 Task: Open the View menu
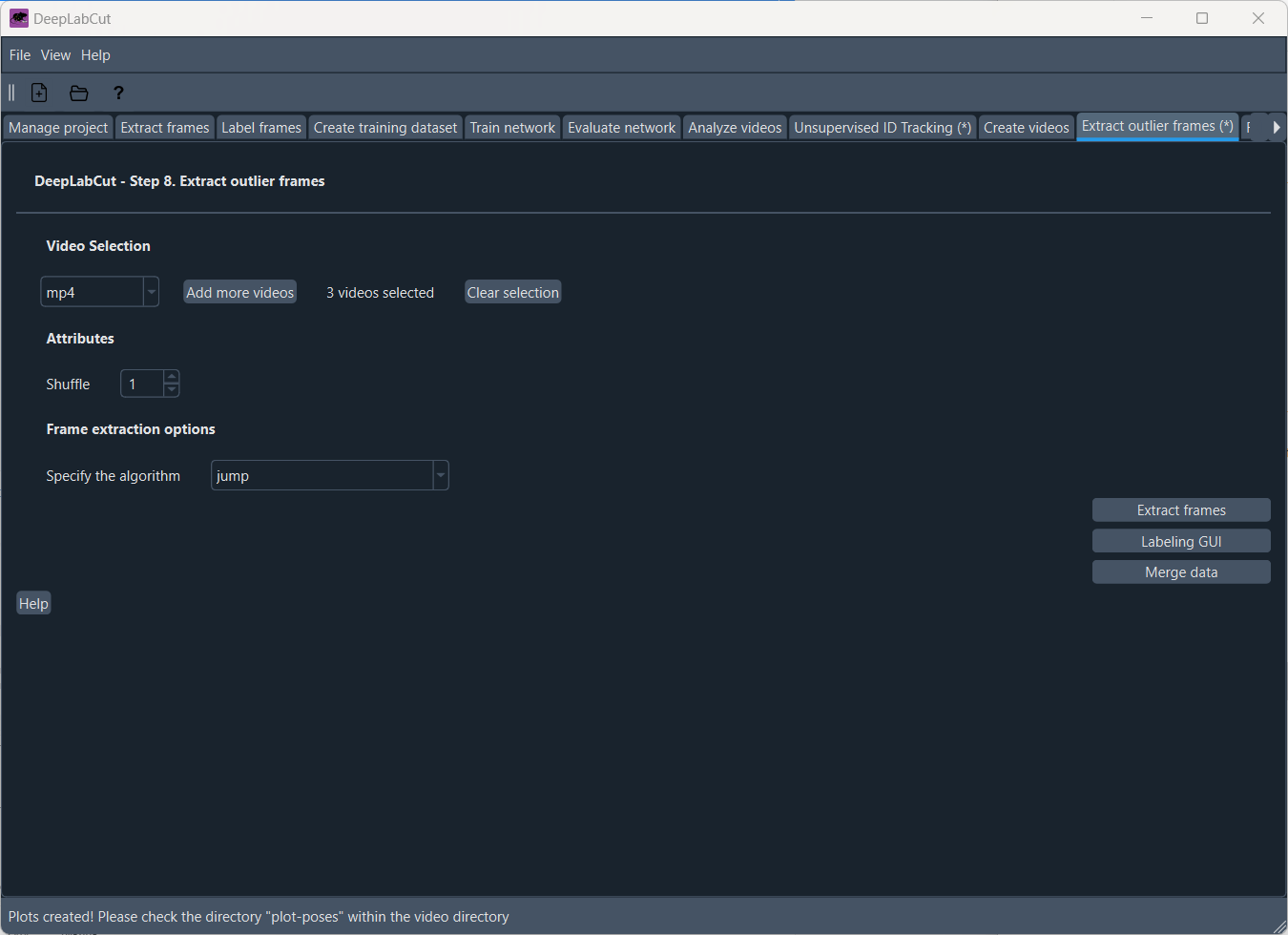pyautogui.click(x=55, y=55)
